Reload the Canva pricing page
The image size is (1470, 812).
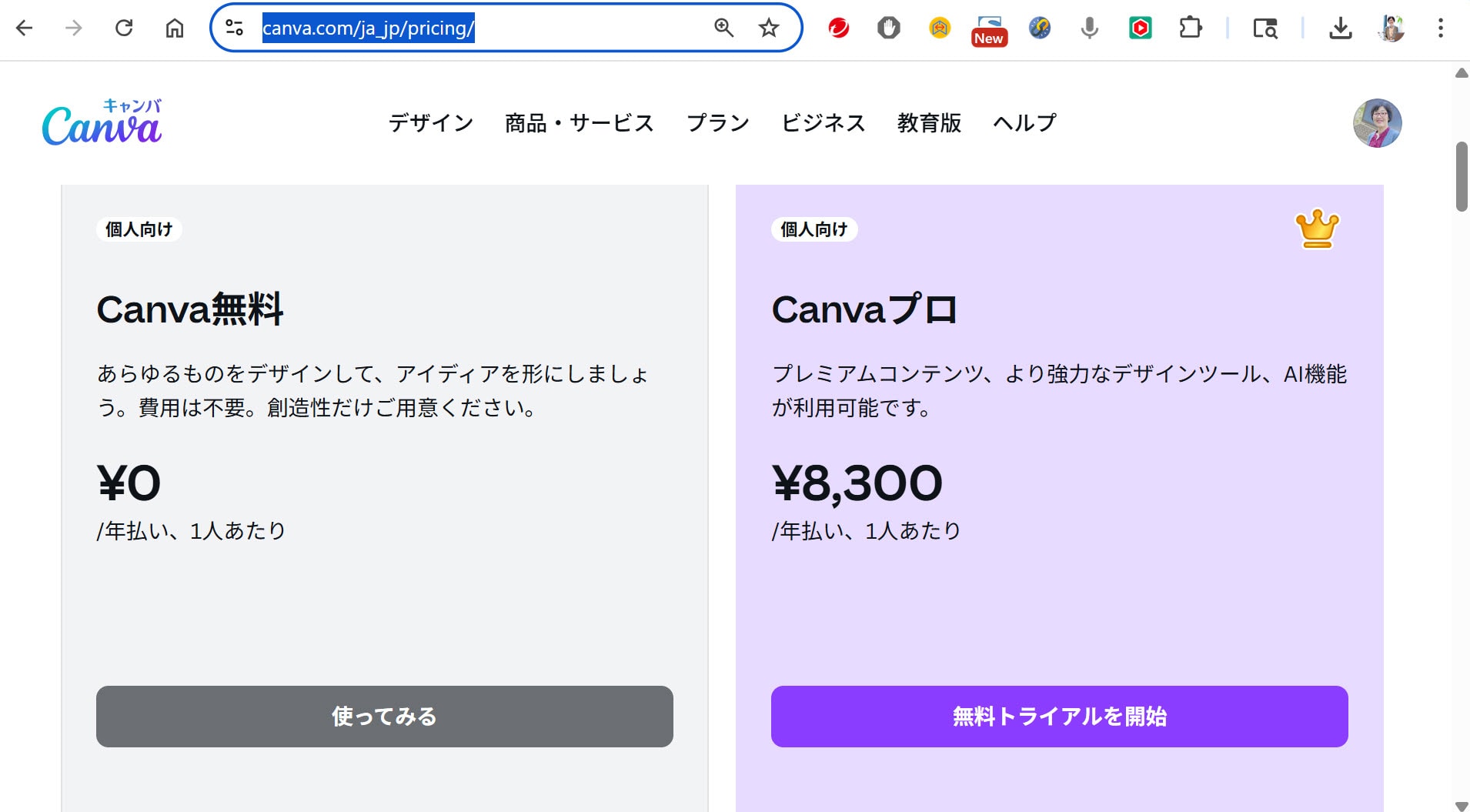point(124,28)
